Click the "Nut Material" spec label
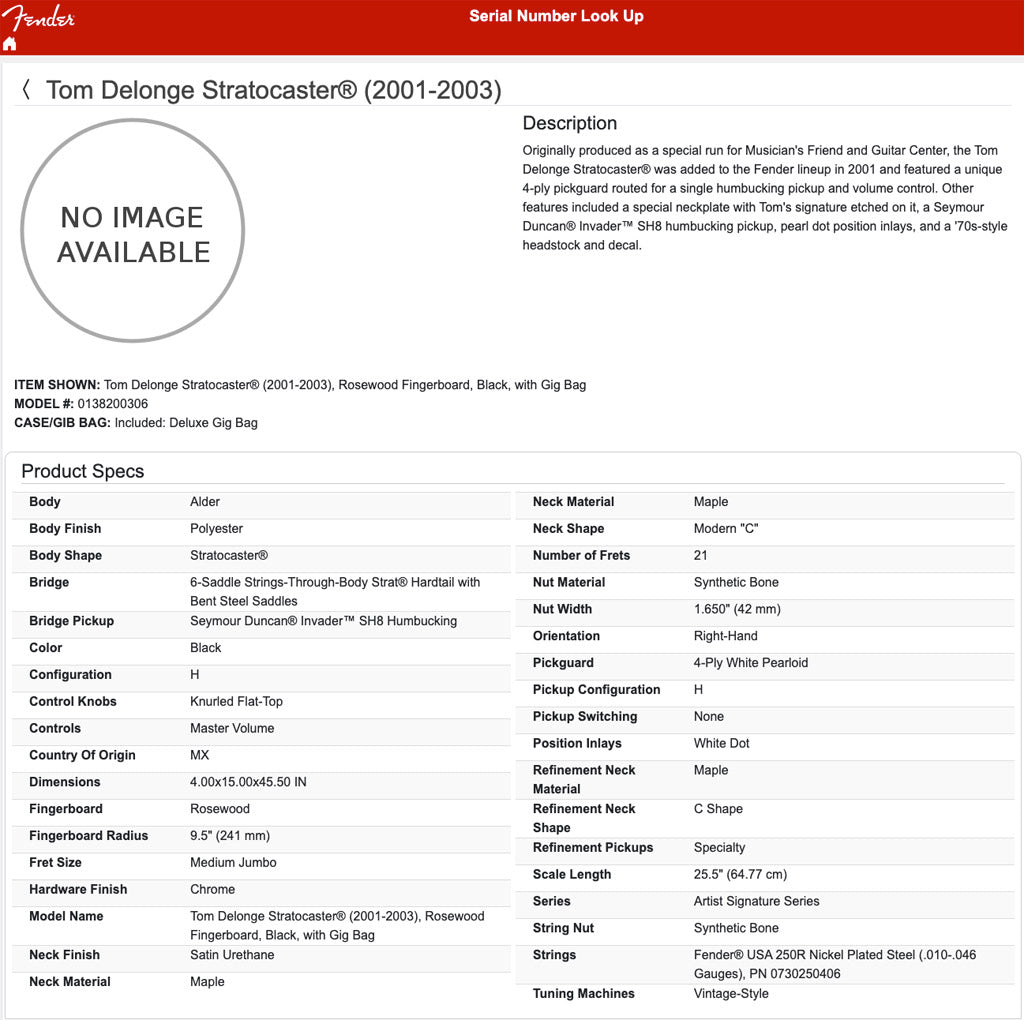The width and height of the screenshot is (1024, 1020). tap(569, 582)
